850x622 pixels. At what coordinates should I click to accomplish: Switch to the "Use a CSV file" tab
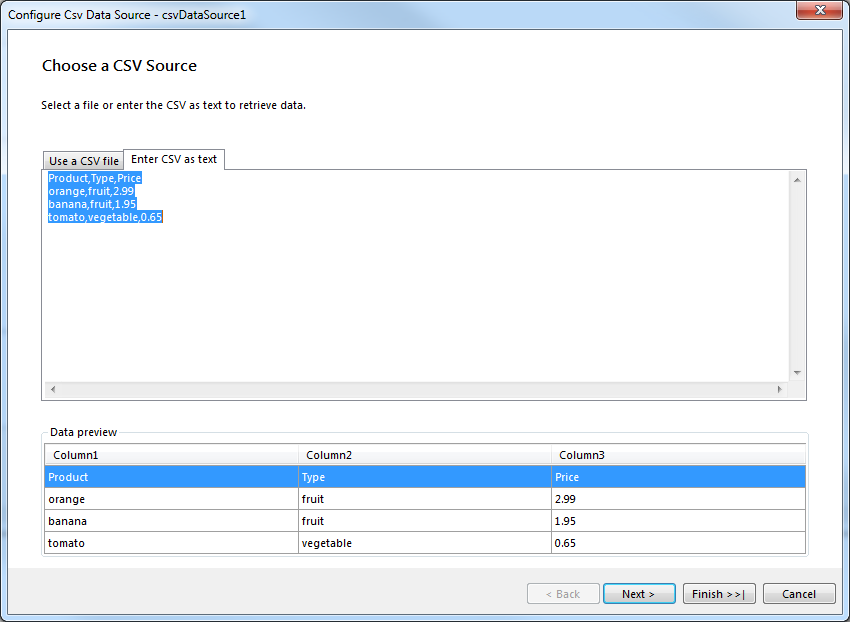83,160
